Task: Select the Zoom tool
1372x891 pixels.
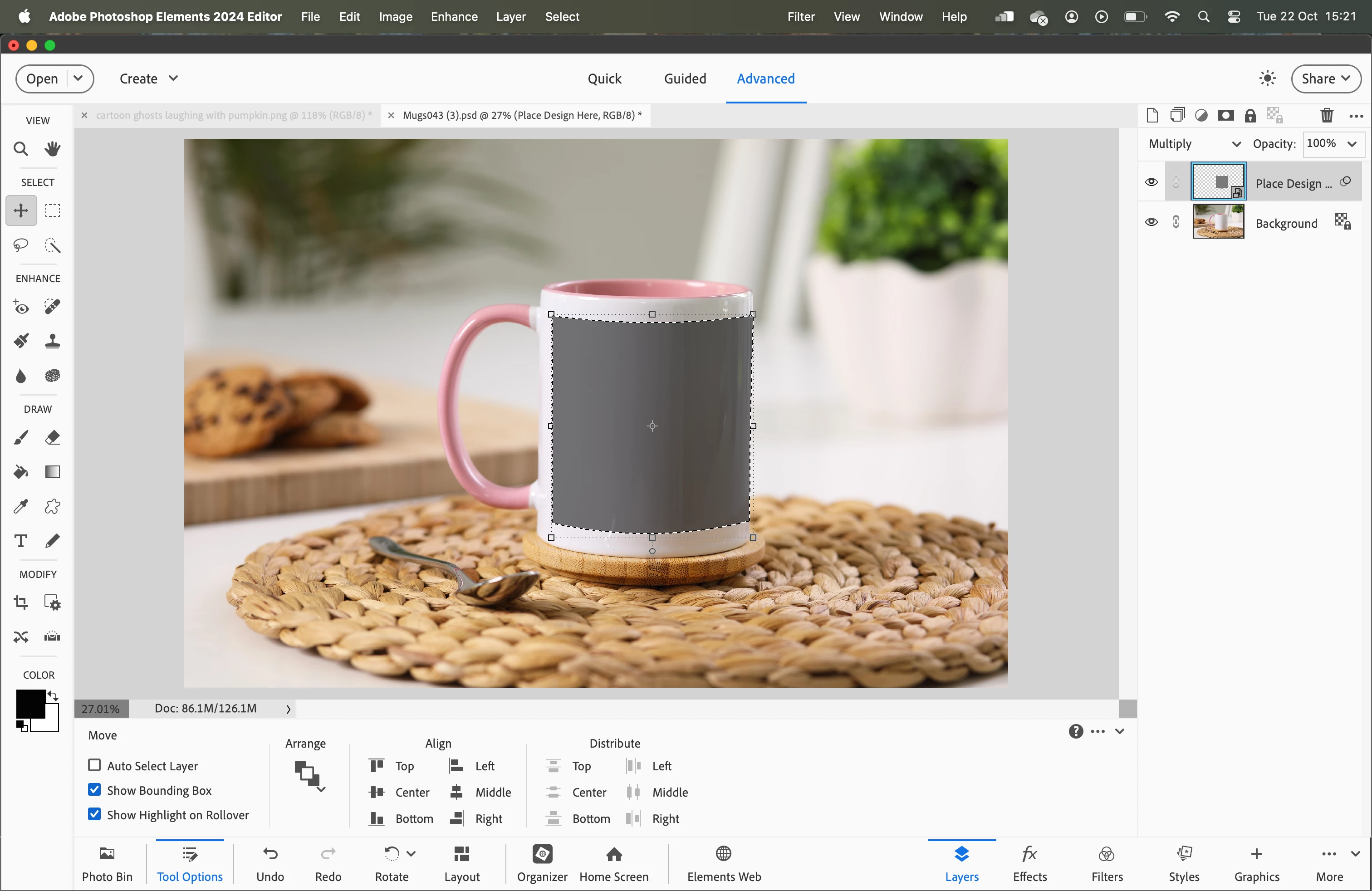Action: point(21,149)
